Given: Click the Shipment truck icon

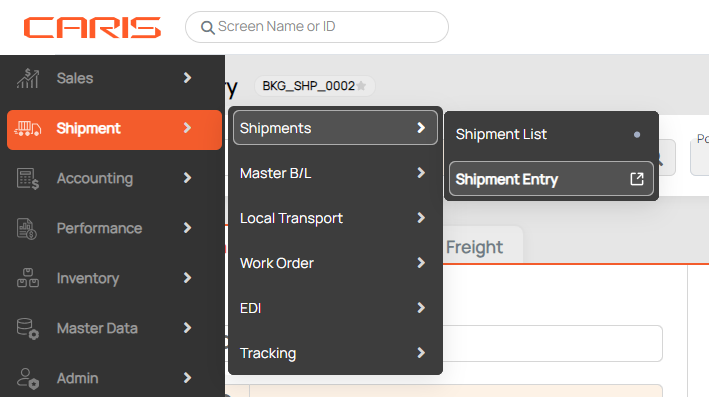Looking at the screenshot, I should point(28,128).
